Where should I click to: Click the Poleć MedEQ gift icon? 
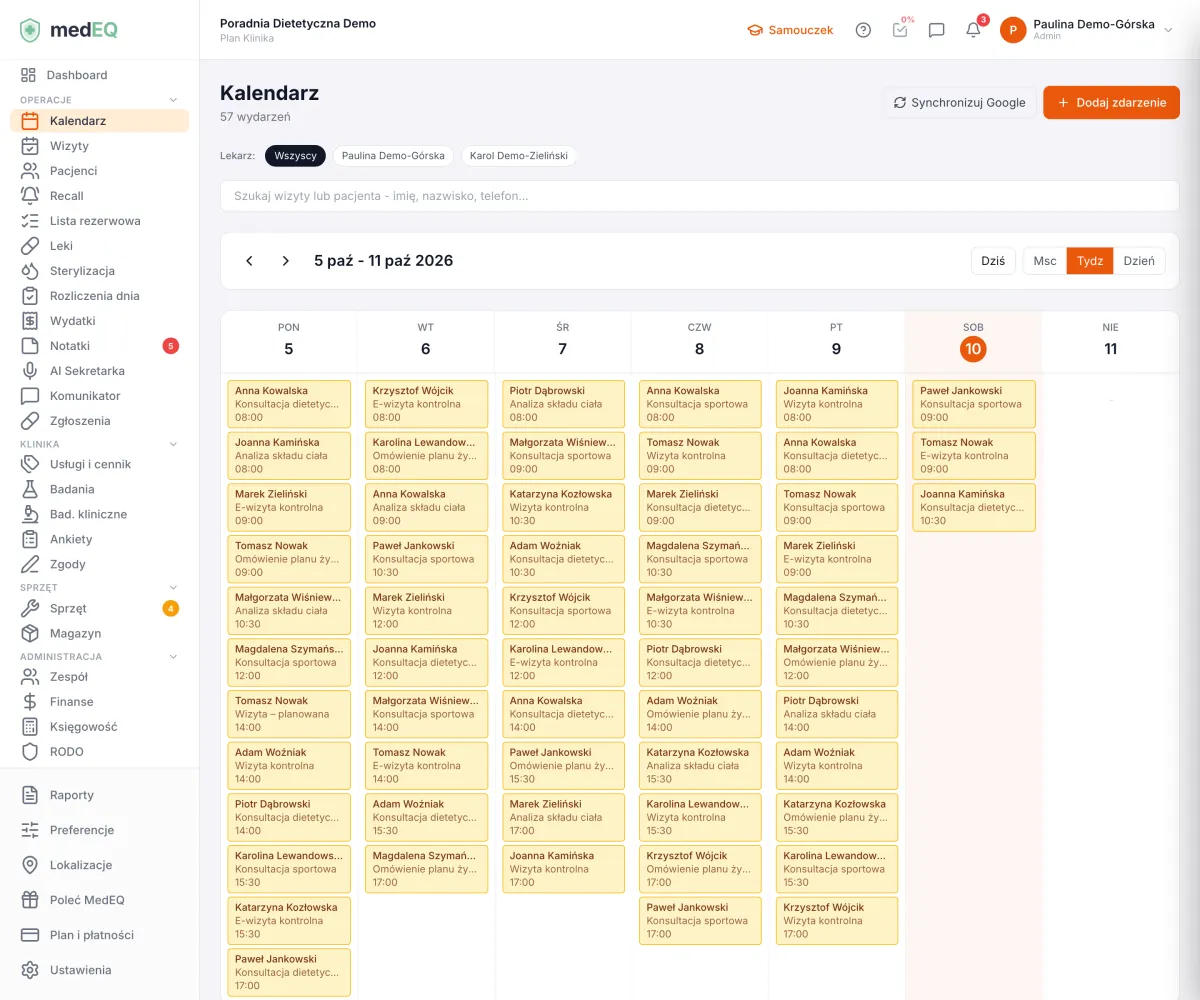[30, 900]
